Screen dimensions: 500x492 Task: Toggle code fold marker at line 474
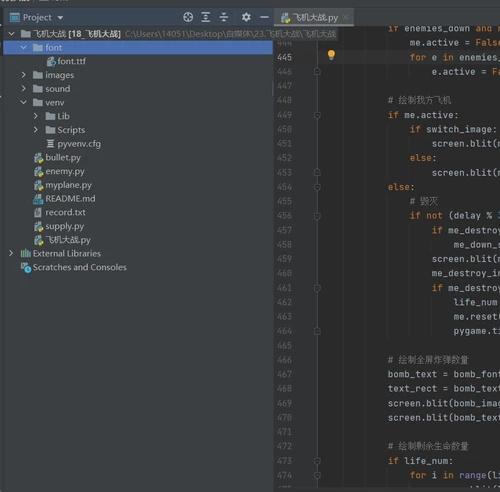pyautogui.click(x=317, y=475)
